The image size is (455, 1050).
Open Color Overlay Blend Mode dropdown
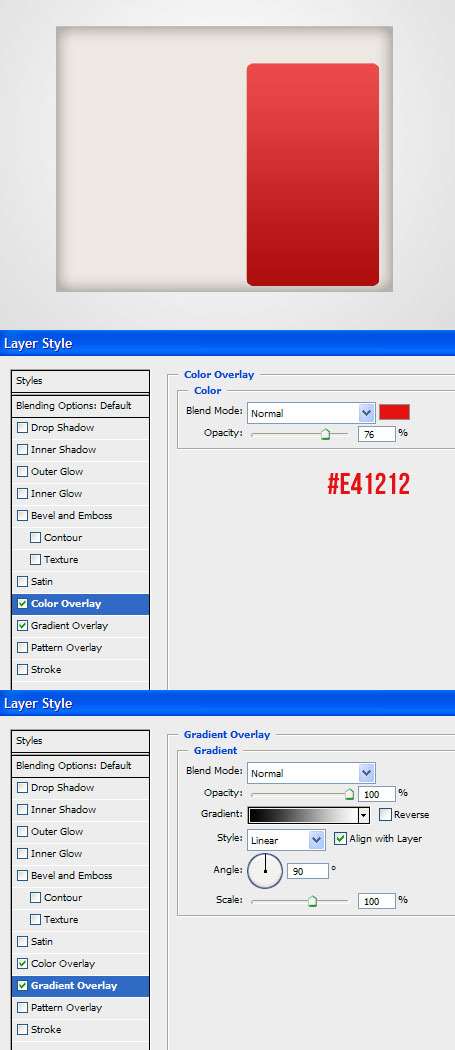pos(310,413)
